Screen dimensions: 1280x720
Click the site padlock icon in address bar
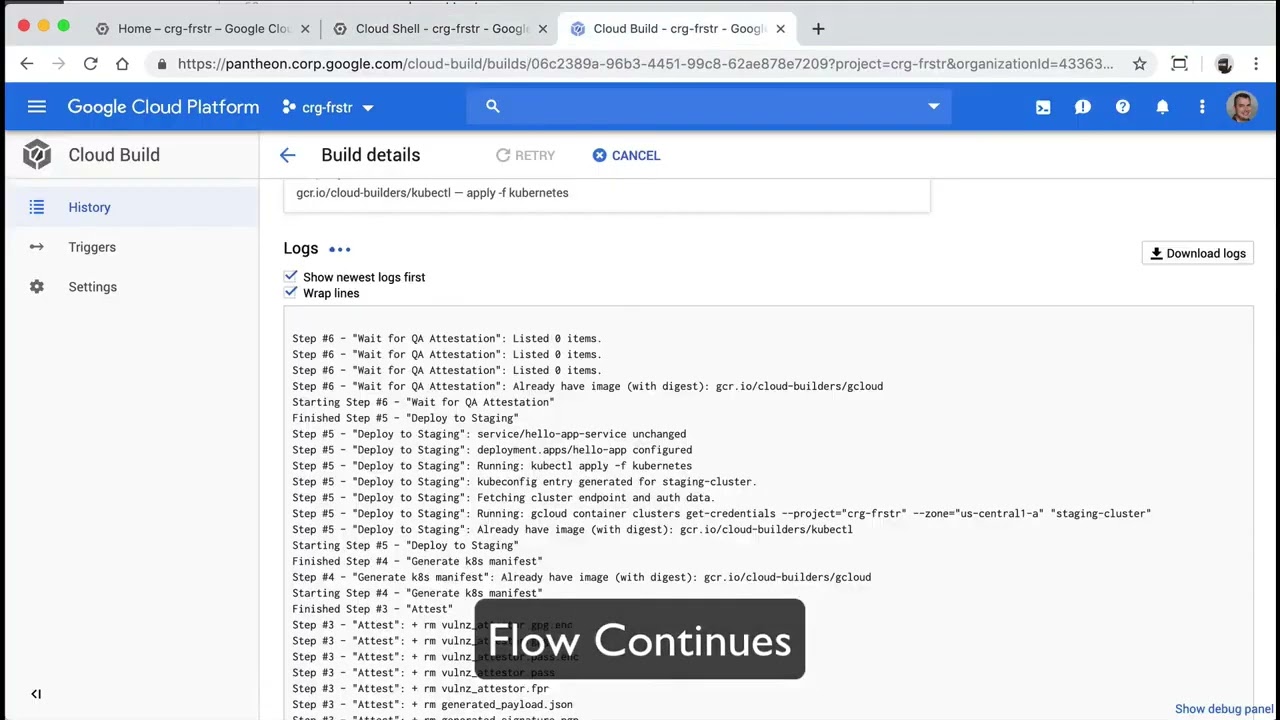tap(161, 64)
